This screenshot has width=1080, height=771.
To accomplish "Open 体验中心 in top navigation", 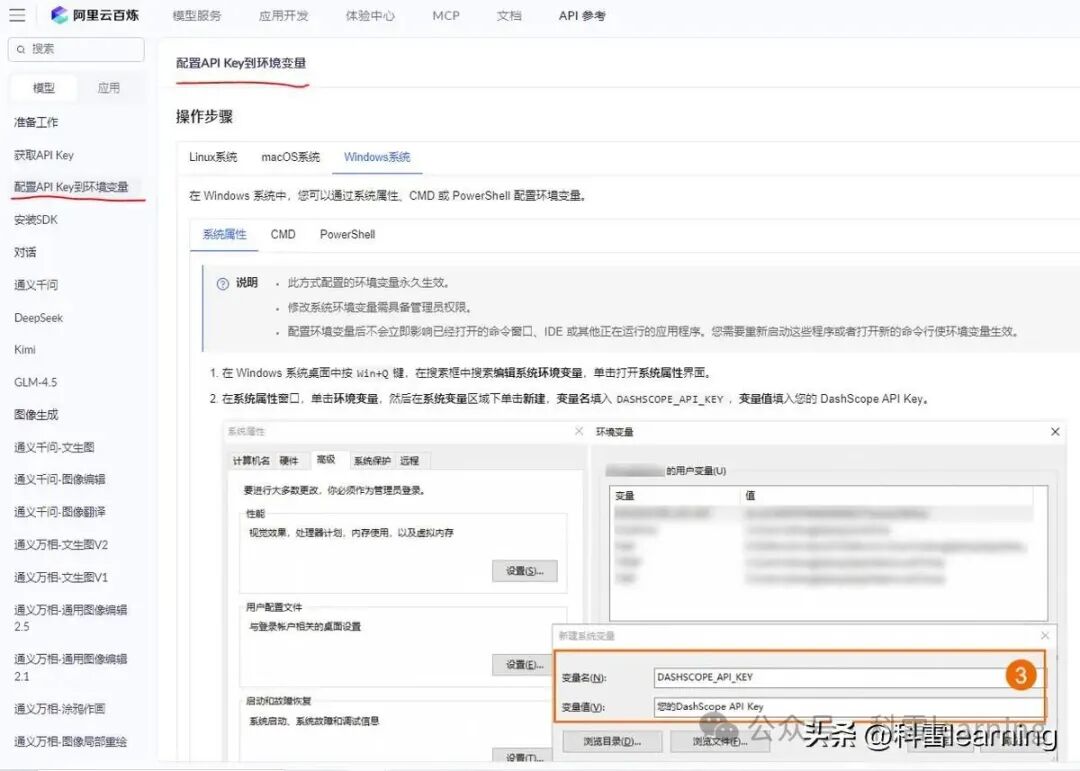I will click(x=370, y=15).
